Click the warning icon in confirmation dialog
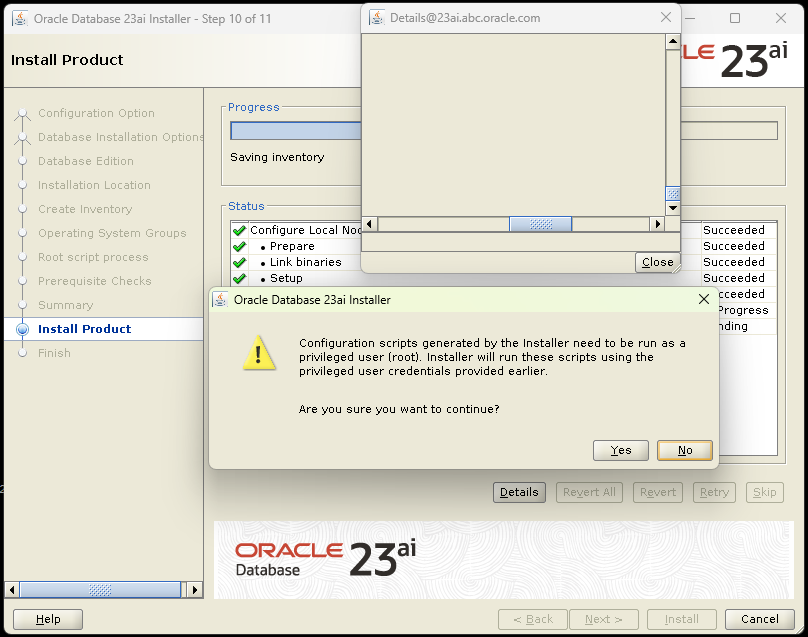 point(259,355)
